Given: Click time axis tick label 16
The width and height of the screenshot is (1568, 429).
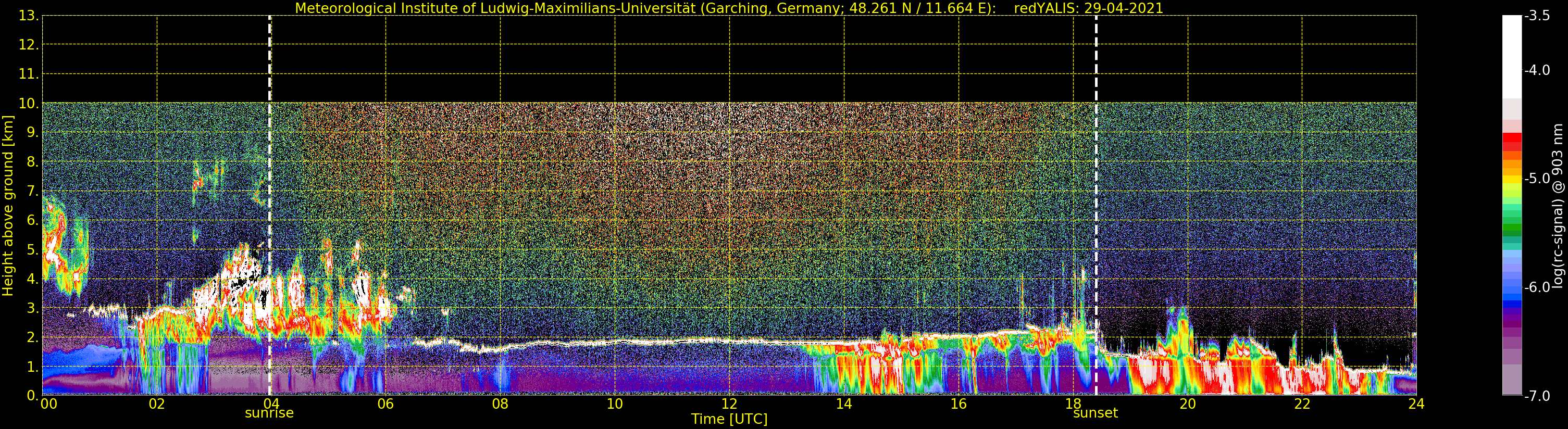Looking at the screenshot, I should point(958,403).
